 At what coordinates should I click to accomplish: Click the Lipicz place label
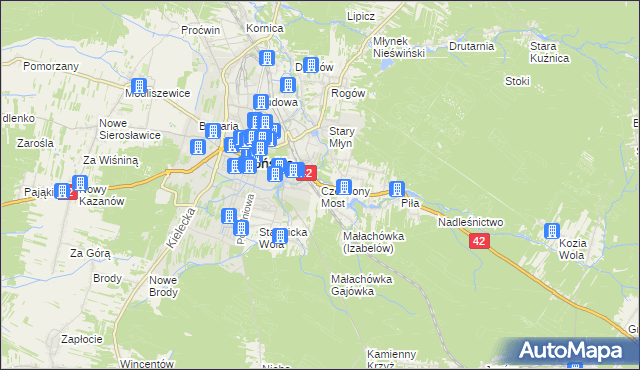point(361,16)
